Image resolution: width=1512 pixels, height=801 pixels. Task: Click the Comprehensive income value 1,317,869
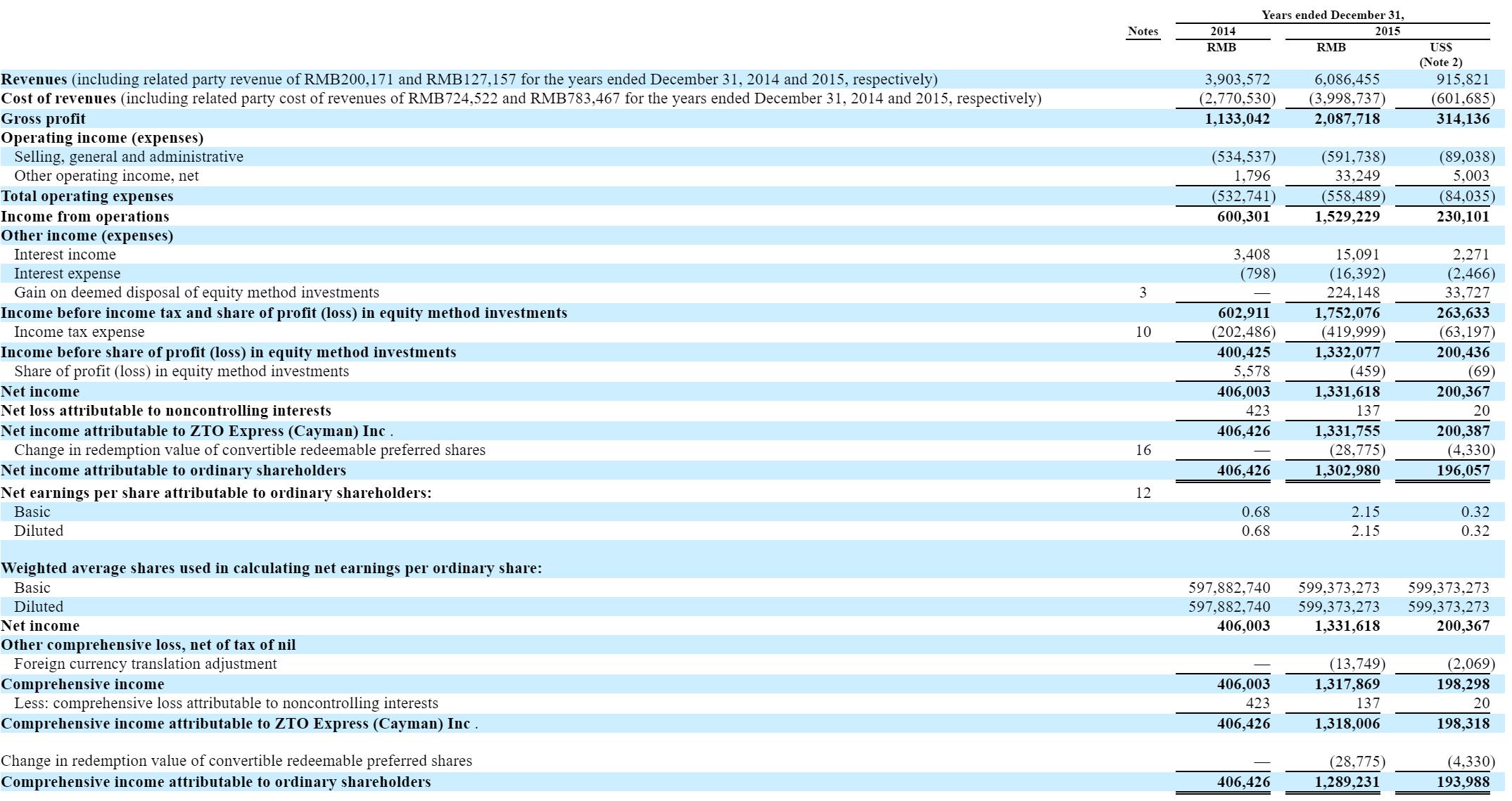[1347, 684]
